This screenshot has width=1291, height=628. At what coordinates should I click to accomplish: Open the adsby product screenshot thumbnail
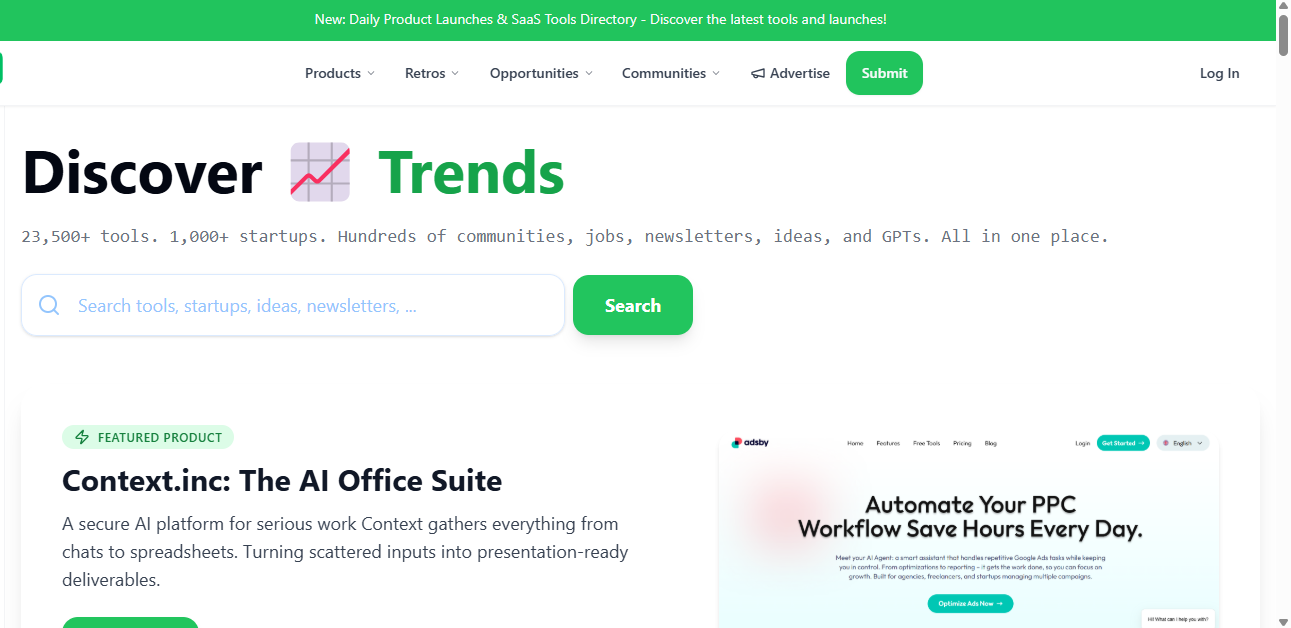(969, 530)
